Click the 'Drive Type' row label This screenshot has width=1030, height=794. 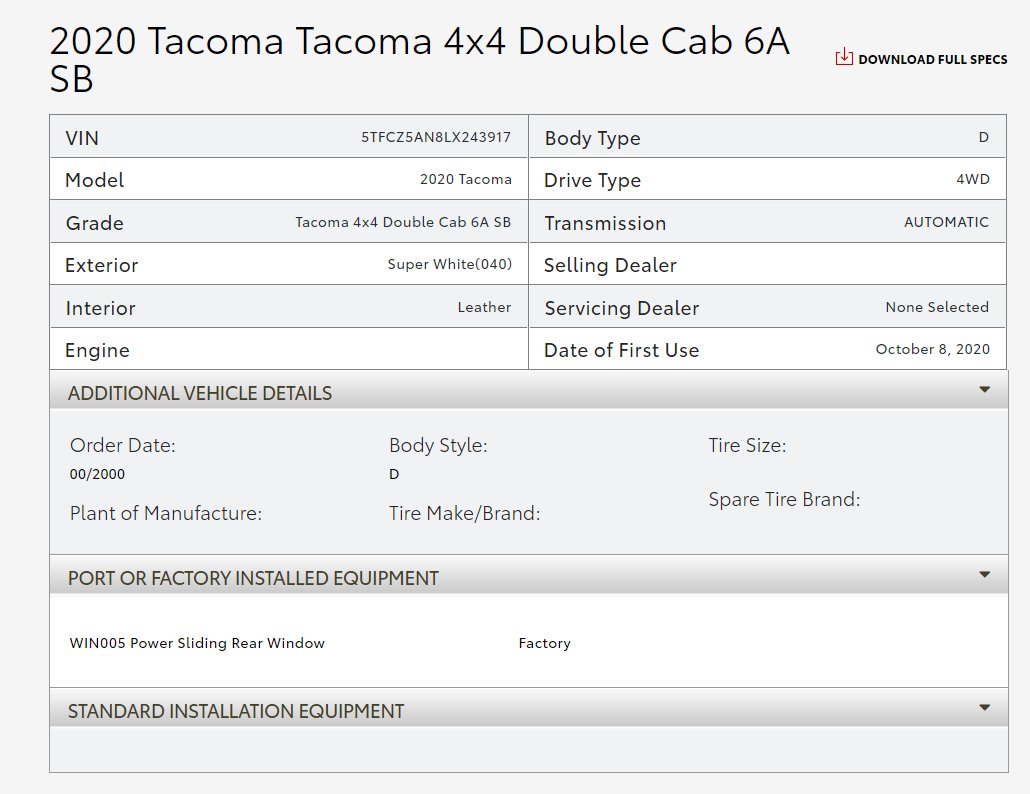593,181
